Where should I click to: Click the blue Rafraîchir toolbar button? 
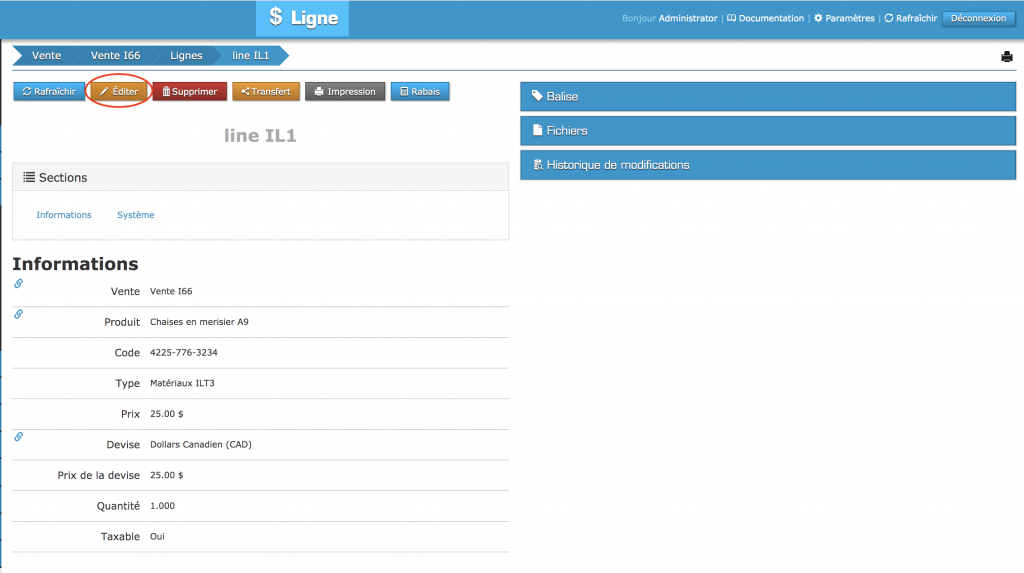point(49,92)
